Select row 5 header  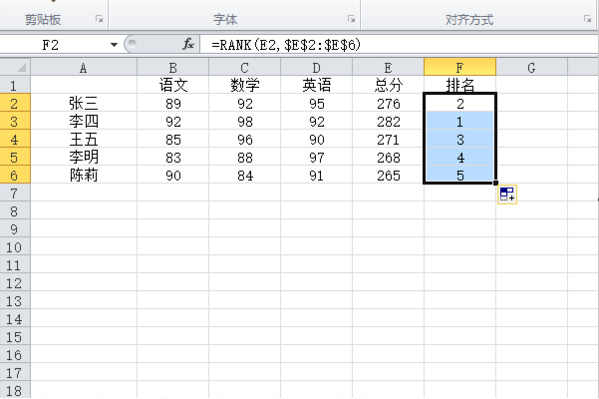(x=15, y=157)
